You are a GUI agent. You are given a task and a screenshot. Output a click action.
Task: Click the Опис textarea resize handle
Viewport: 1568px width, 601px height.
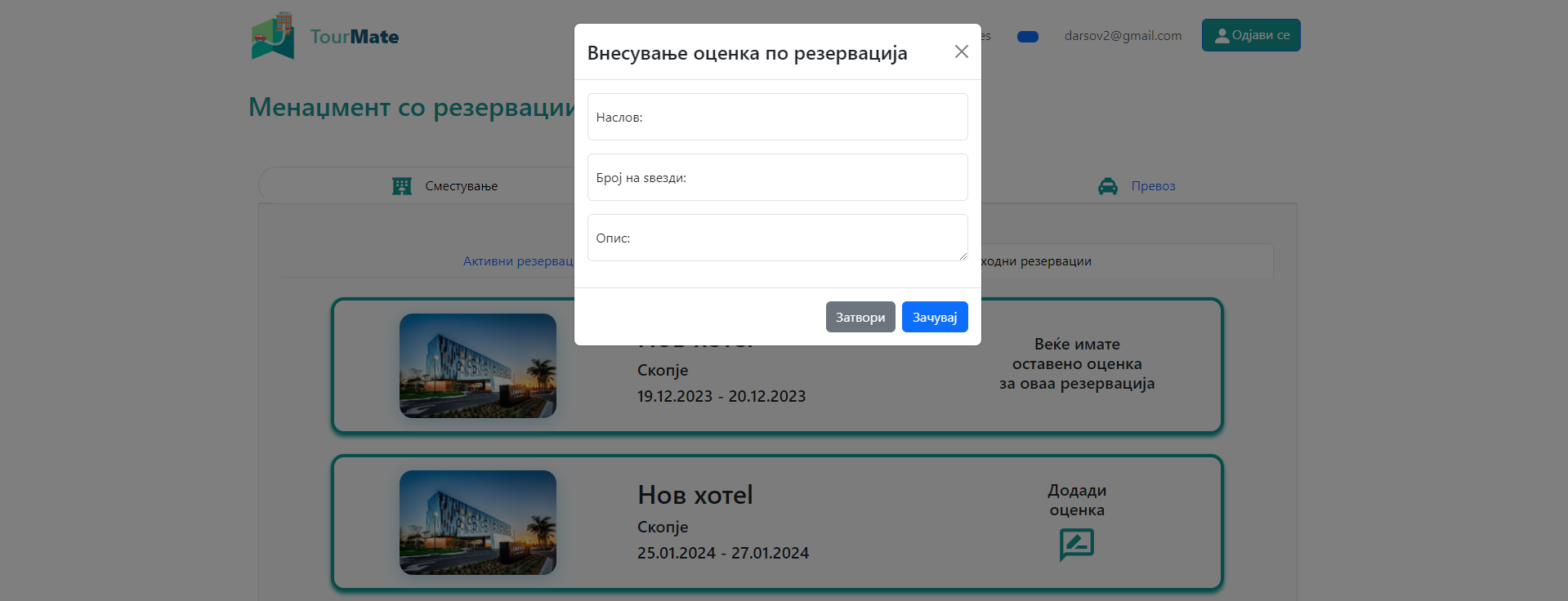point(963,256)
